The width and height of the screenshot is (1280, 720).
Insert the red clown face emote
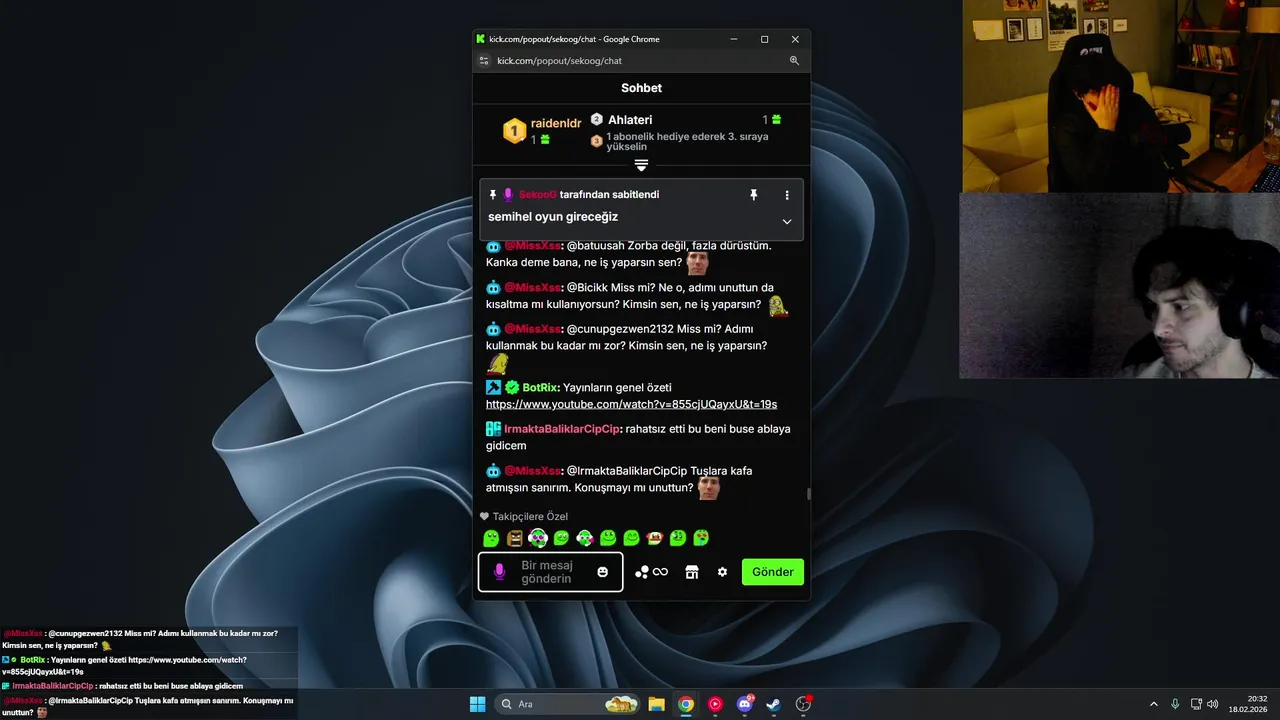point(655,538)
